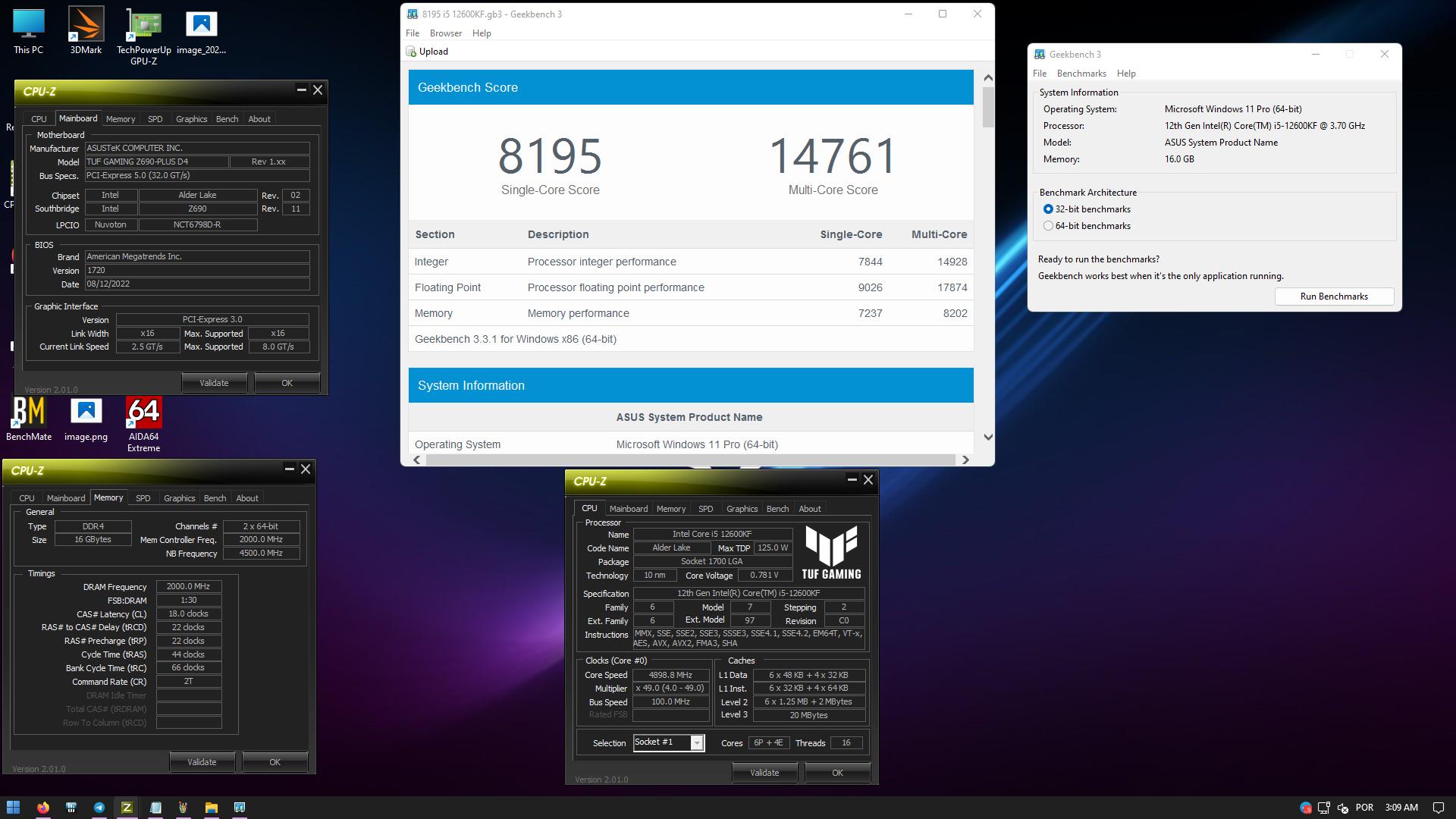The image size is (1456, 819).
Task: Open Notepad from the taskbar
Action: tap(155, 807)
